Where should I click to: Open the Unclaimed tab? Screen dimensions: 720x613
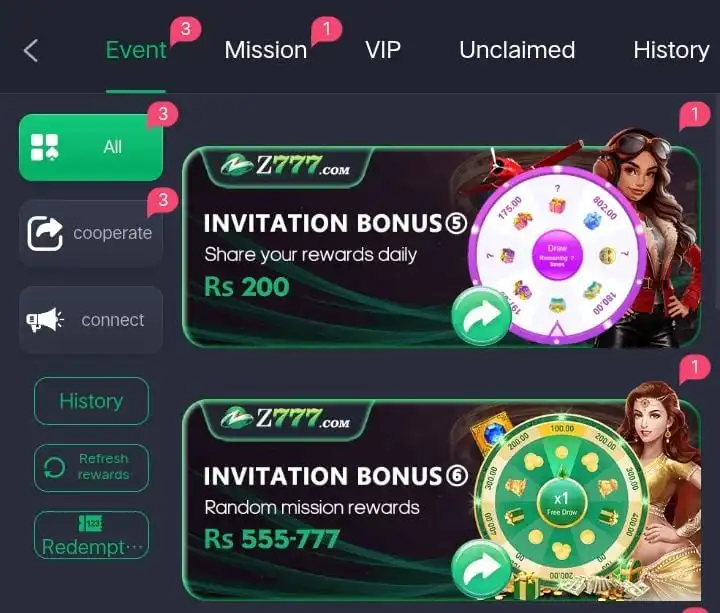(517, 50)
